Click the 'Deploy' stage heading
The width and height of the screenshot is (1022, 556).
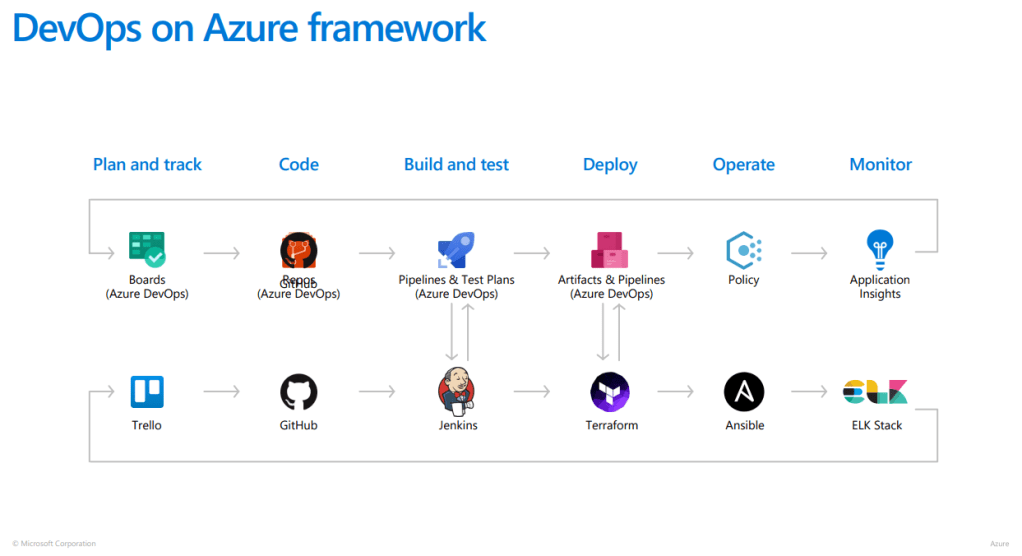(x=610, y=165)
